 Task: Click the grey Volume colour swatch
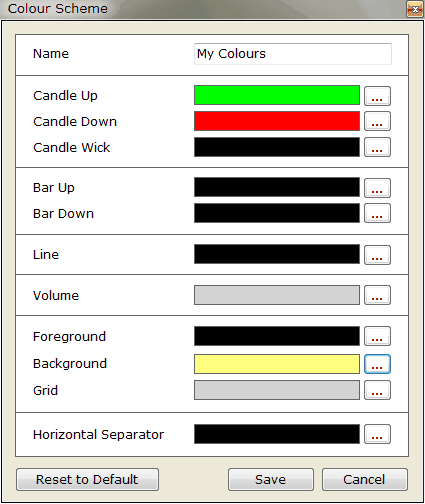(x=277, y=295)
